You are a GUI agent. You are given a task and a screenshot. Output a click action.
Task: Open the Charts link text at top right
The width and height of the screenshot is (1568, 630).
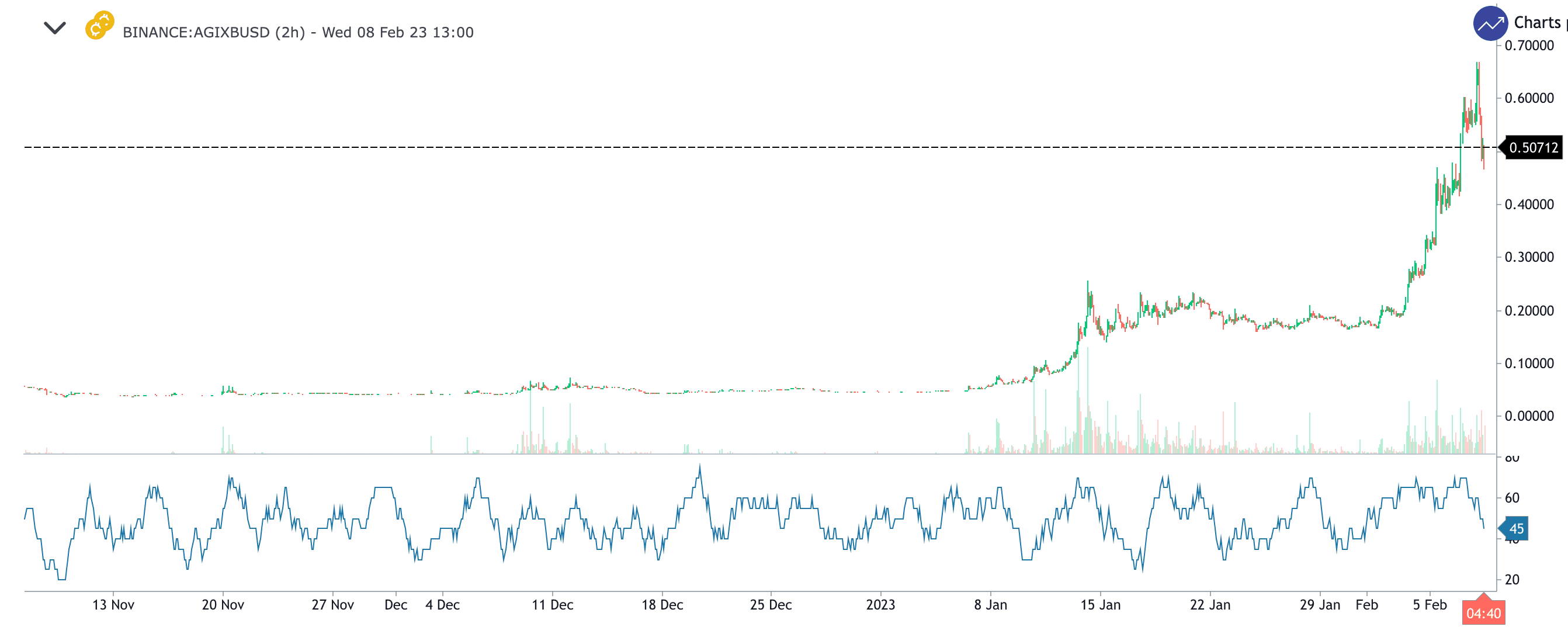pos(1538,23)
